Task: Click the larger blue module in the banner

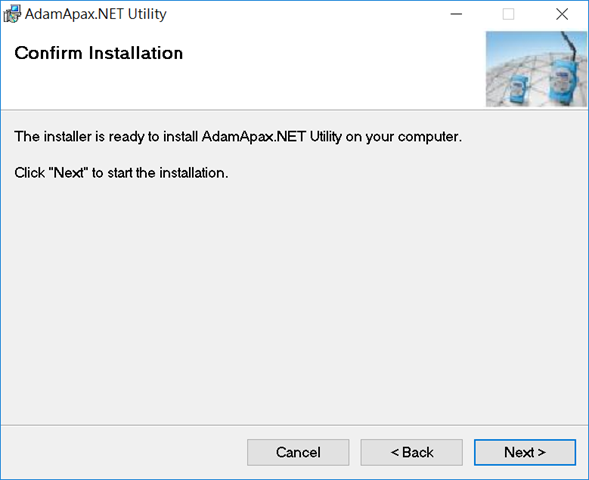Action: 563,82
